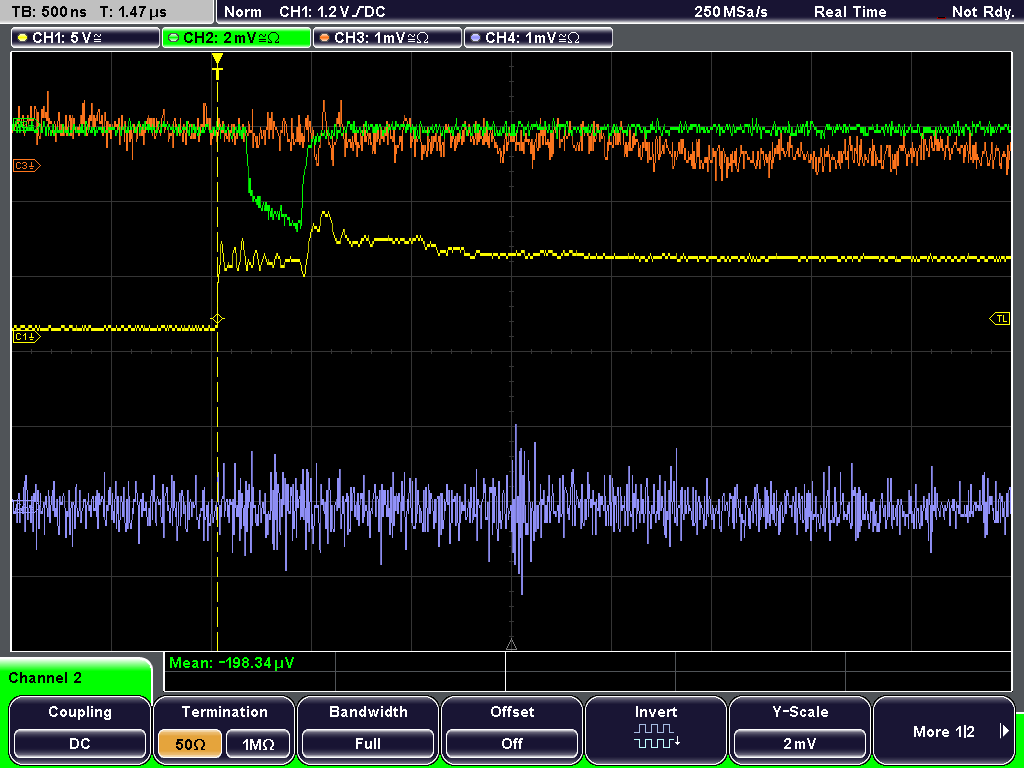Click the T: 1.47 µs trigger position readout
Image resolution: width=1024 pixels, height=768 pixels.
133,12
